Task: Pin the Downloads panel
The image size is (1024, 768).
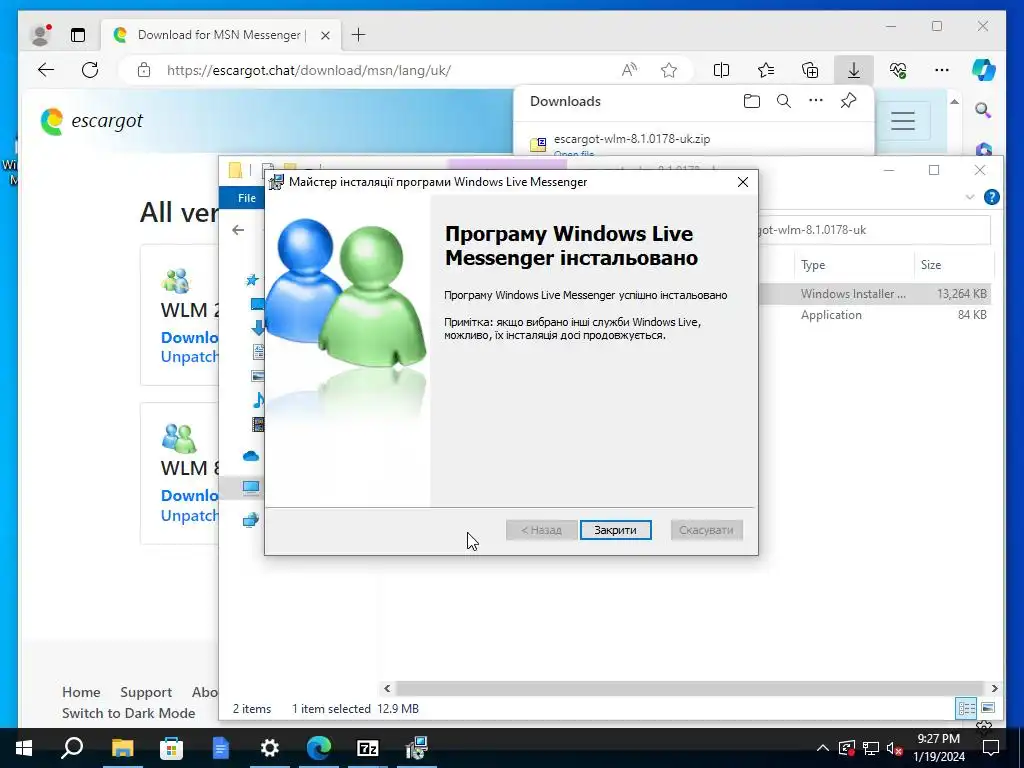Action: 848,101
